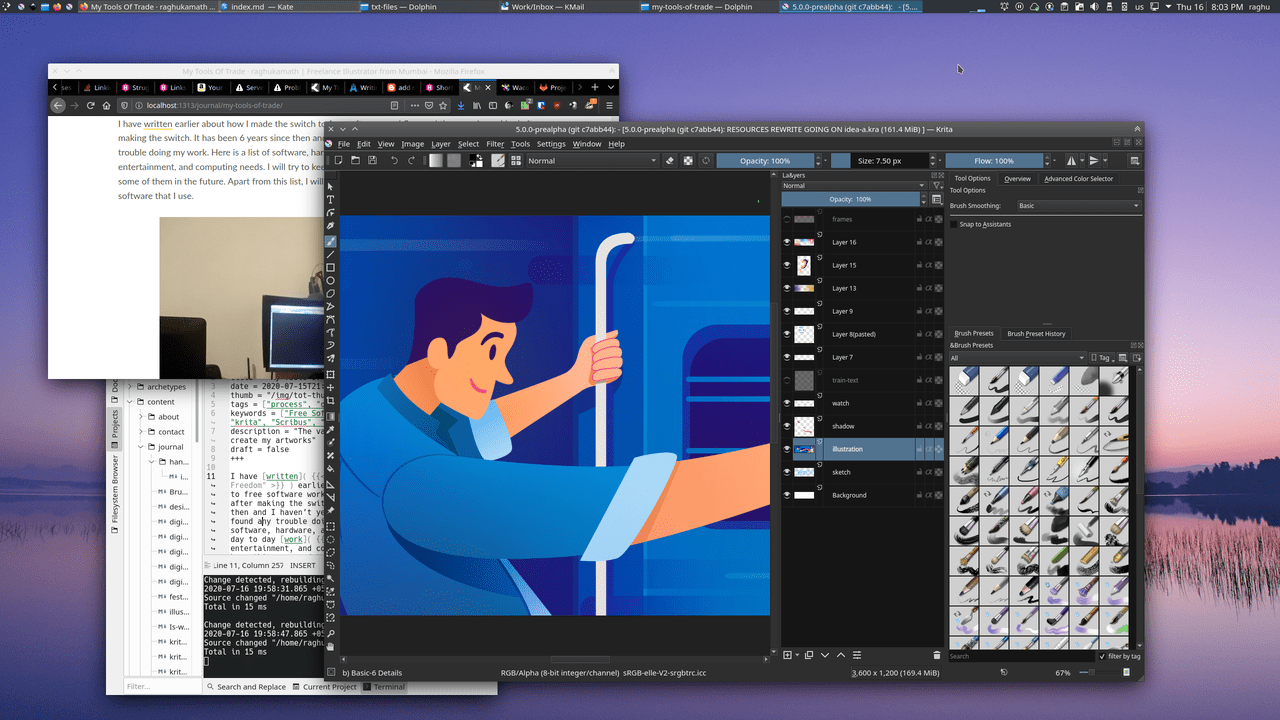Viewport: 1280px width, 720px height.
Task: Switch to the Advanced Color Selector tab
Action: point(1078,179)
